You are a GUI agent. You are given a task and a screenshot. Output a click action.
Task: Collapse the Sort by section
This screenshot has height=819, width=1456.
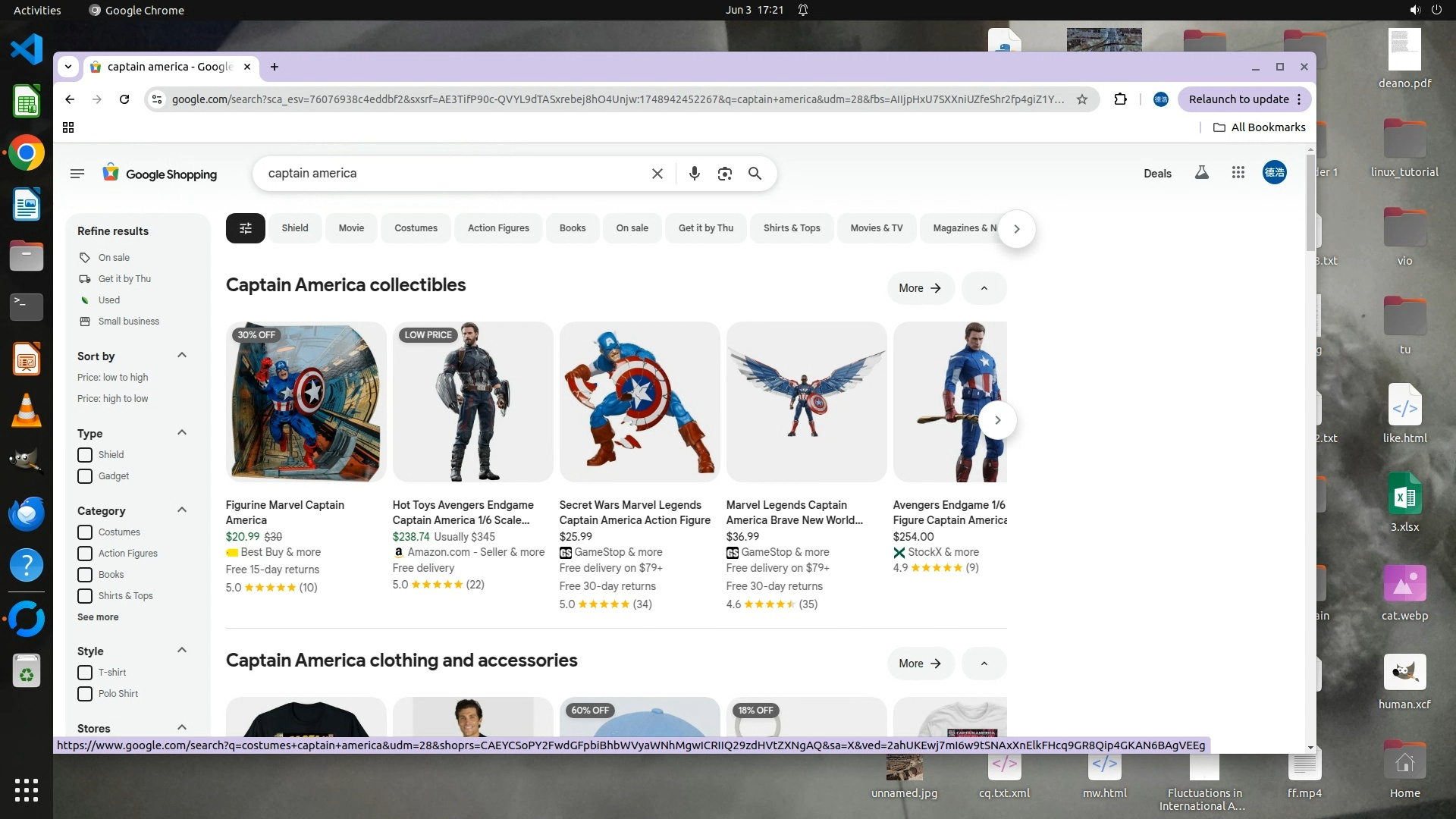(x=181, y=356)
